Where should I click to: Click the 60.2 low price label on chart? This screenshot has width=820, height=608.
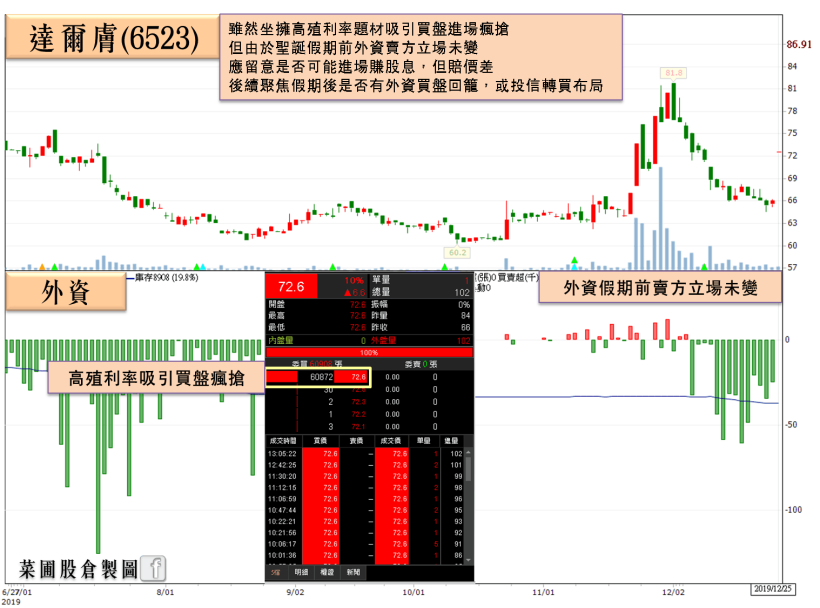click(457, 253)
